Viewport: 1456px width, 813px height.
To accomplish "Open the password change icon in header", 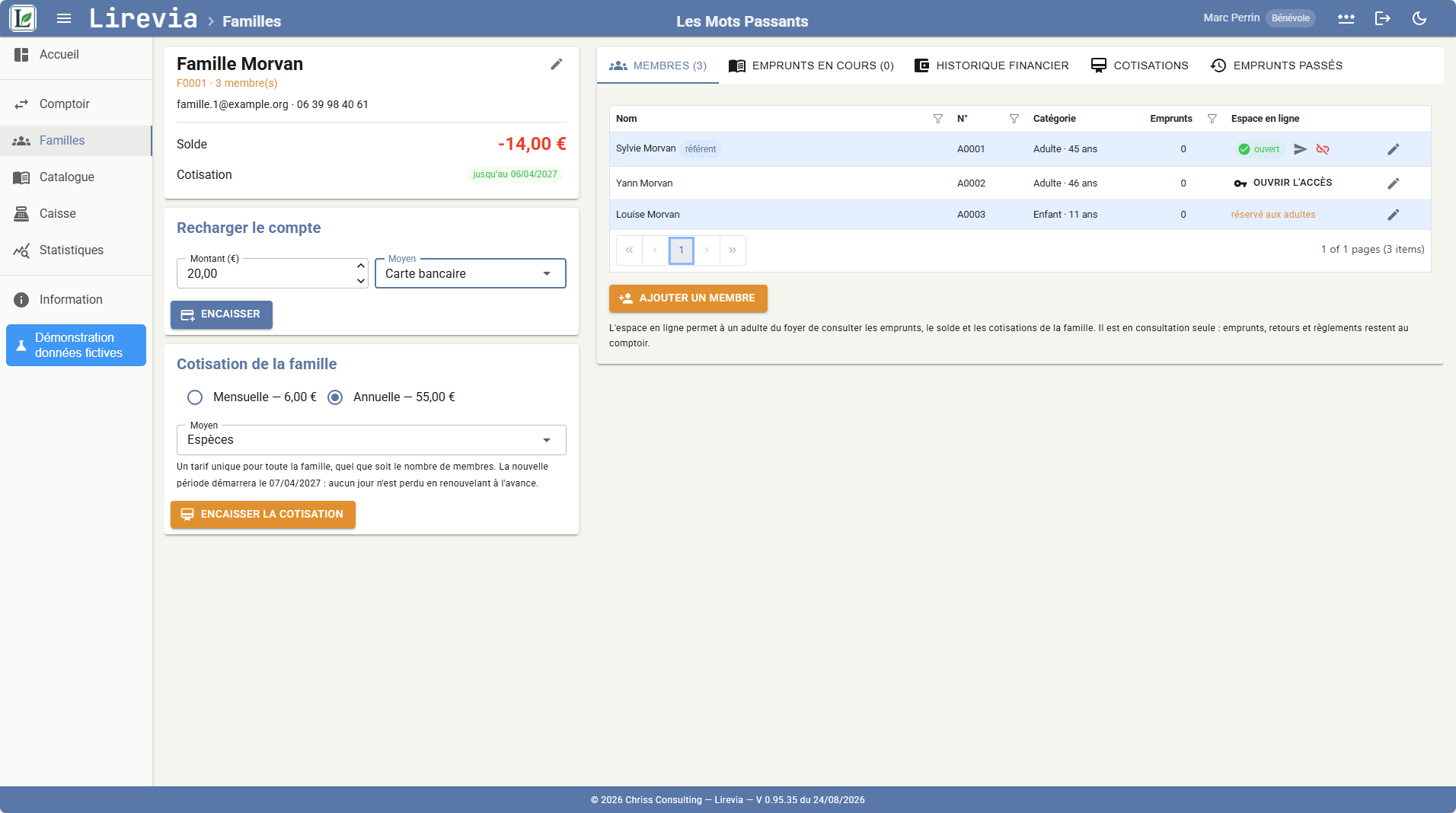I will [x=1346, y=18].
